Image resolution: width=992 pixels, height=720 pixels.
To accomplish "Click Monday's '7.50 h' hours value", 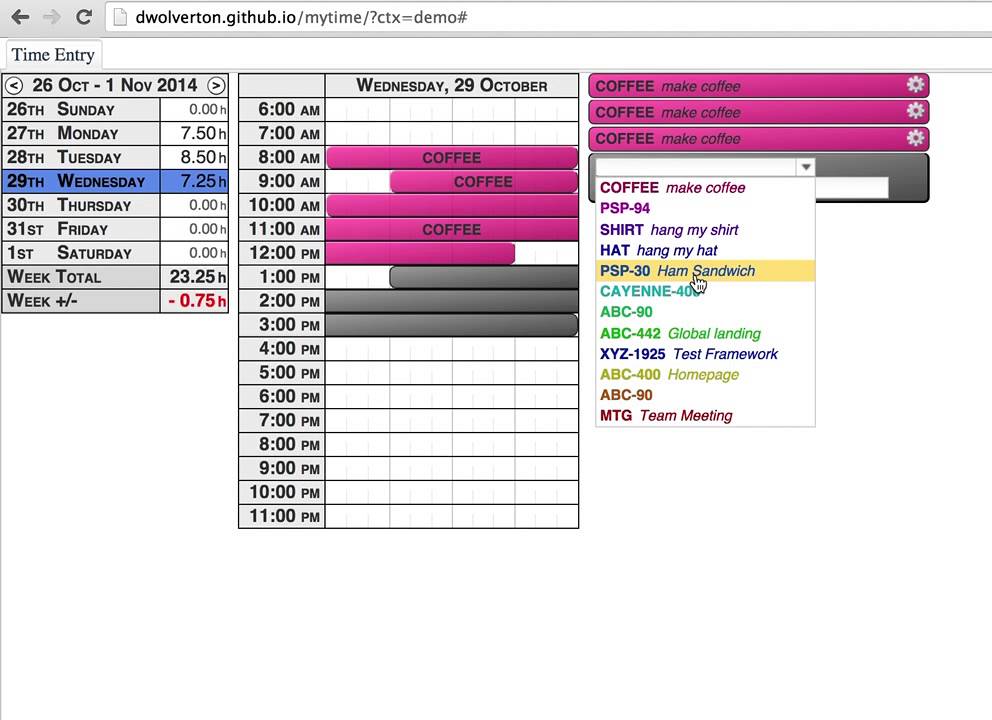I will 202,133.
